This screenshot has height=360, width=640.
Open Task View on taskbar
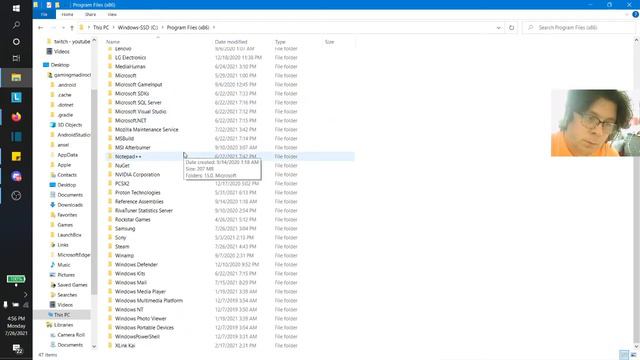pos(16,58)
